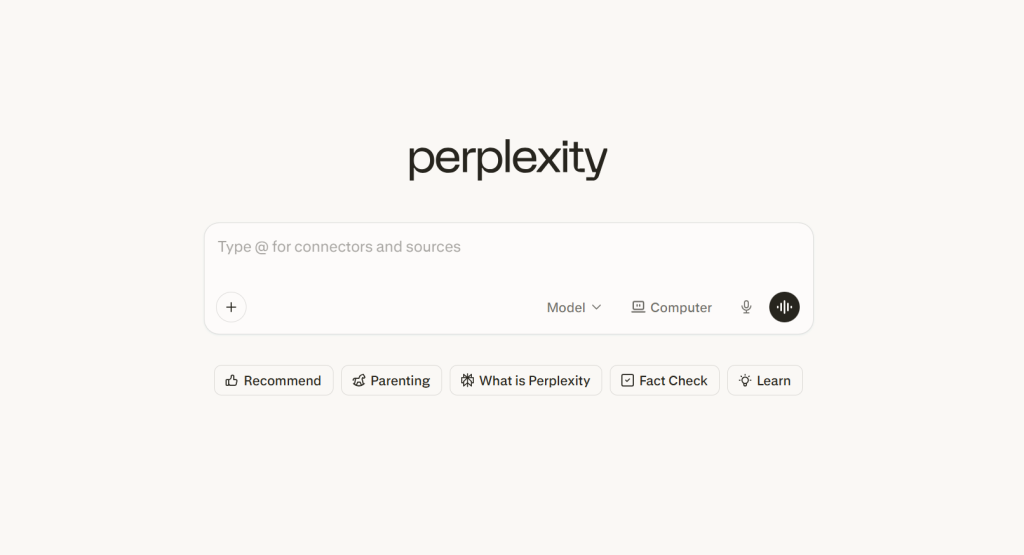Start dictation with the microphone icon
1024x555 pixels.
click(746, 307)
